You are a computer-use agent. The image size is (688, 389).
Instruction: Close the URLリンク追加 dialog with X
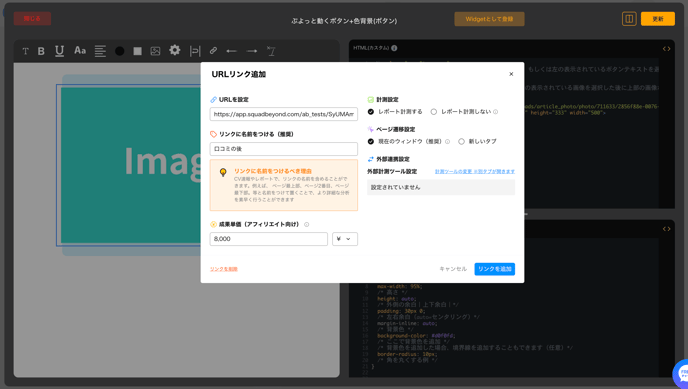(511, 74)
